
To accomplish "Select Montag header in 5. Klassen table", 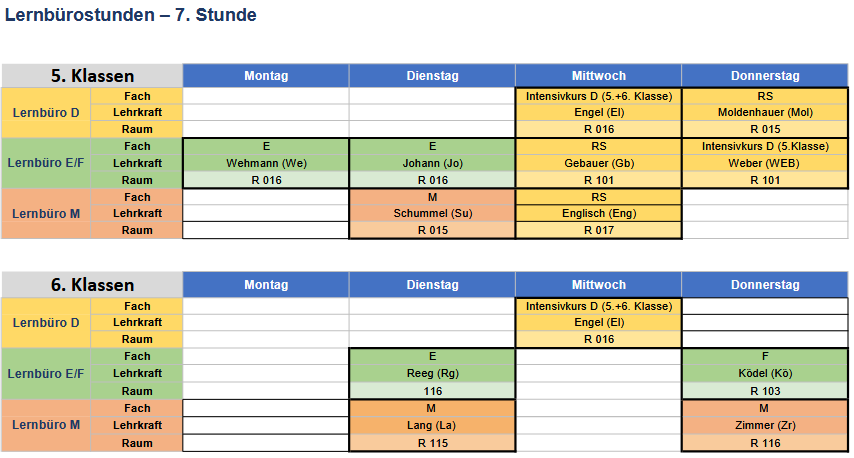I will tap(266, 76).
